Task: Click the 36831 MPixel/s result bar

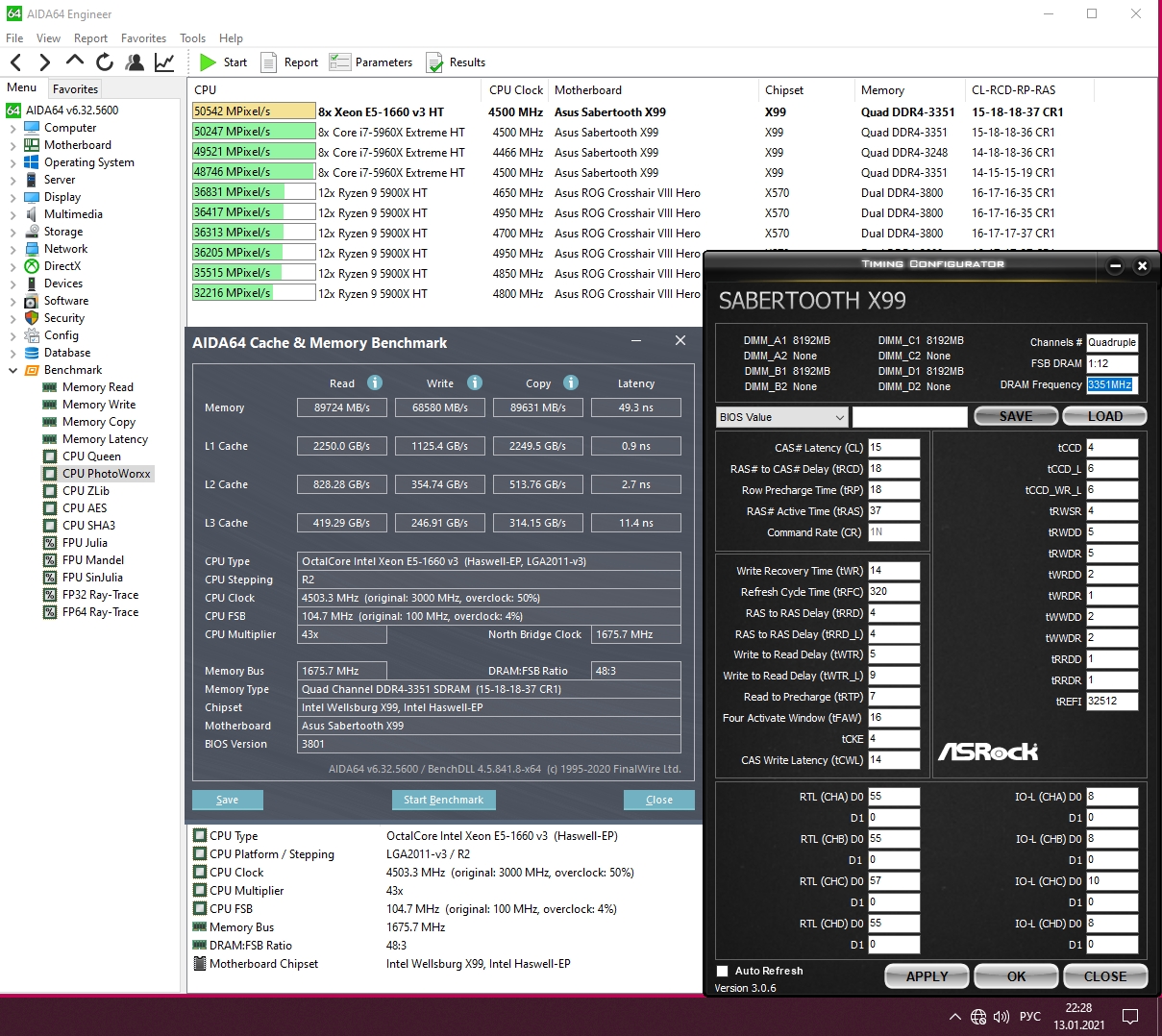Action: pyautogui.click(x=254, y=192)
